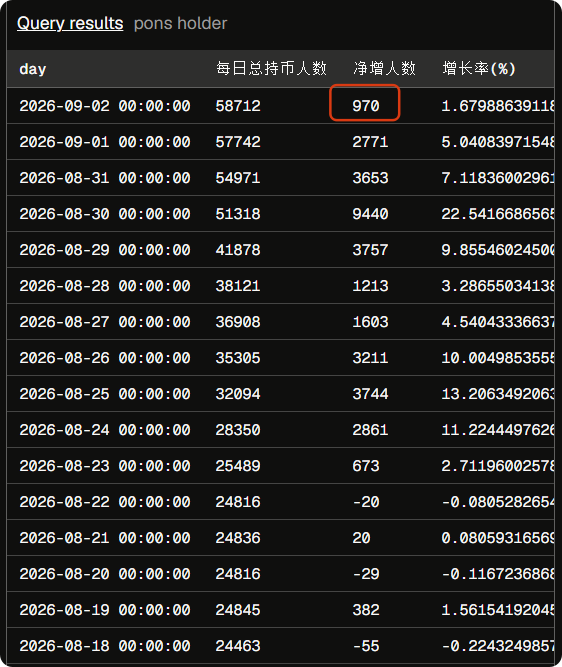This screenshot has width=562, height=667.
Task: Sort by the day column header
Action: click(33, 69)
